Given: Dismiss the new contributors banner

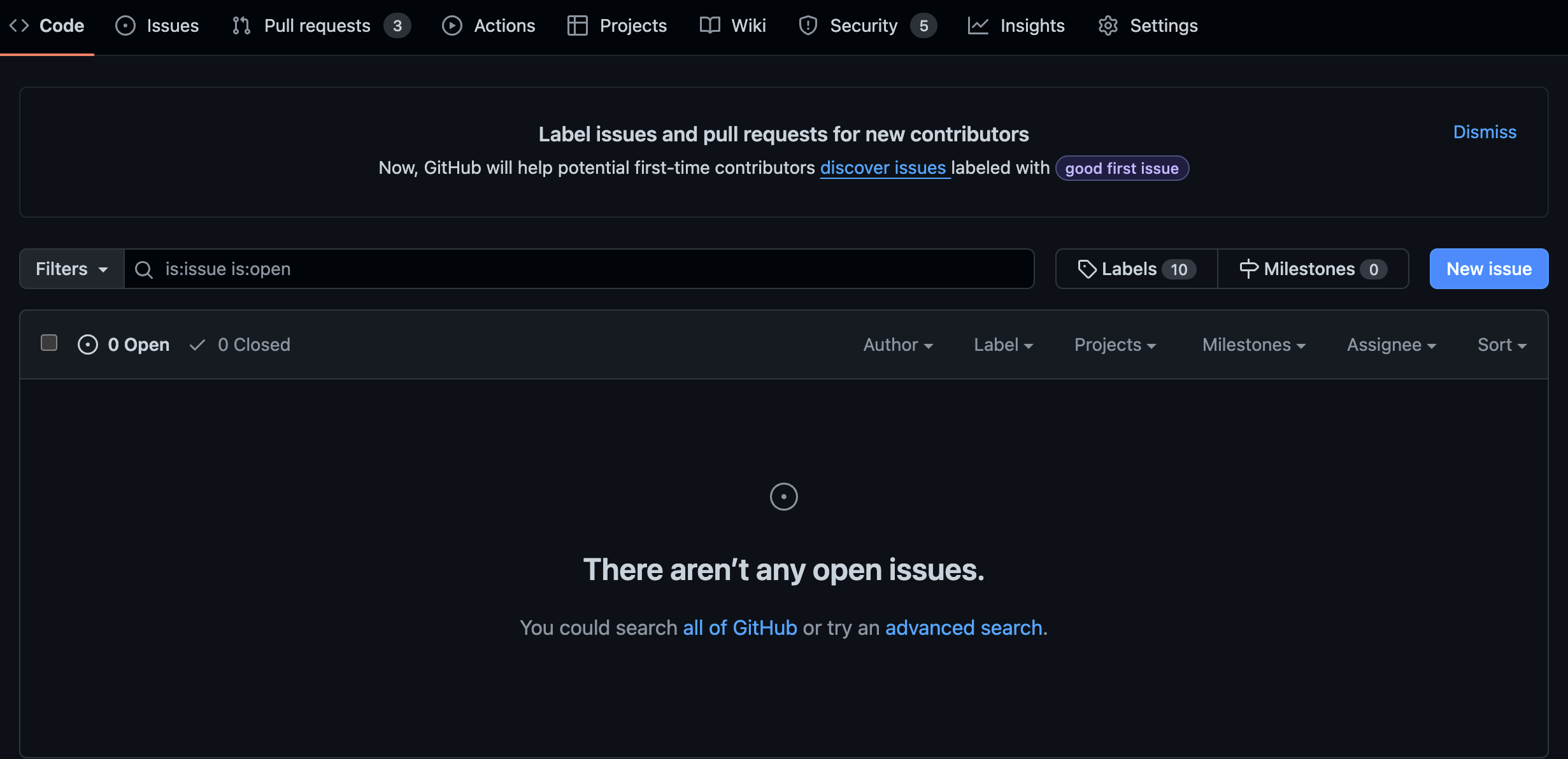Looking at the screenshot, I should (x=1485, y=132).
